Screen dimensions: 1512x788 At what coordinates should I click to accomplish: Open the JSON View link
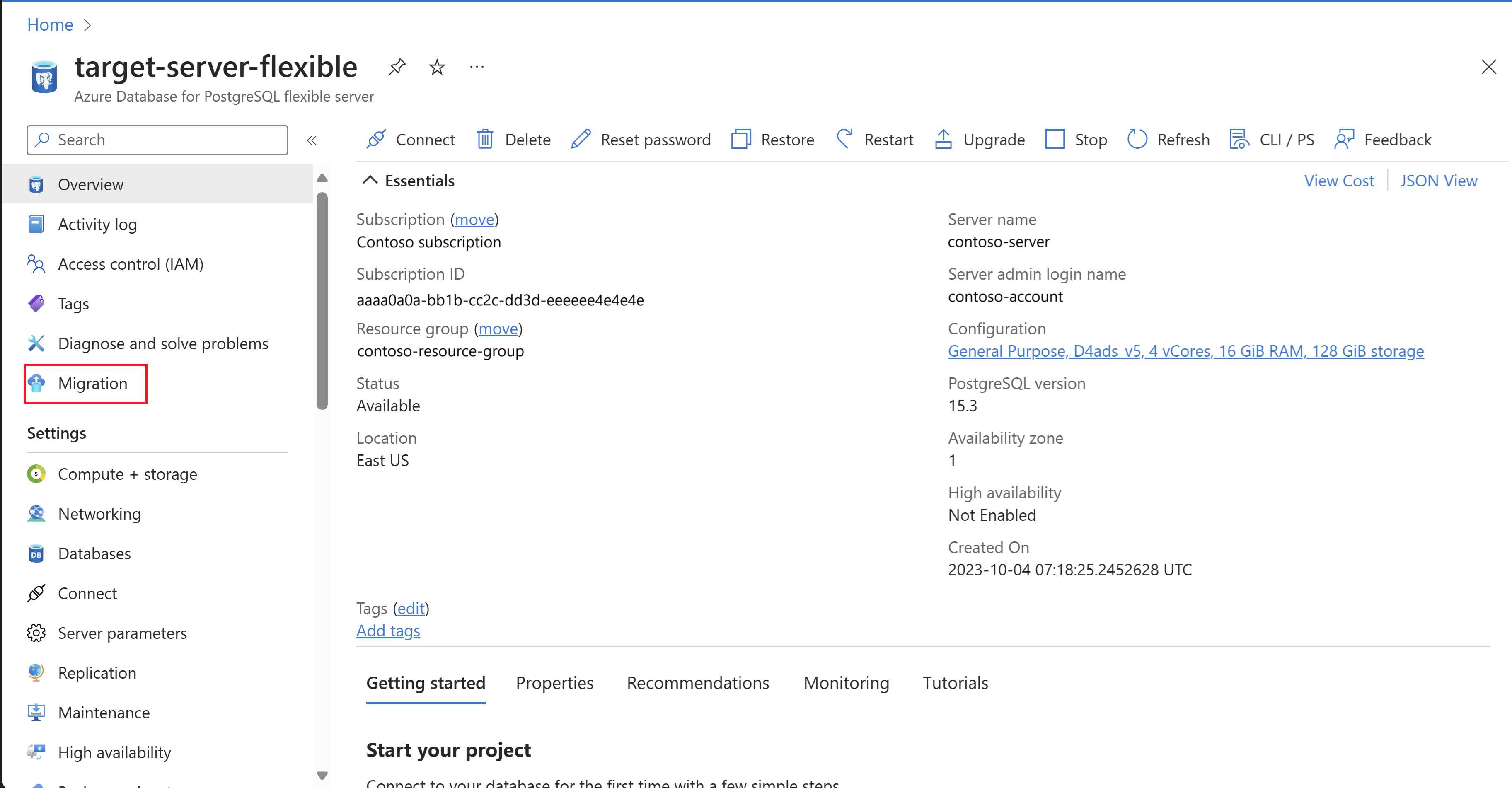click(x=1438, y=181)
